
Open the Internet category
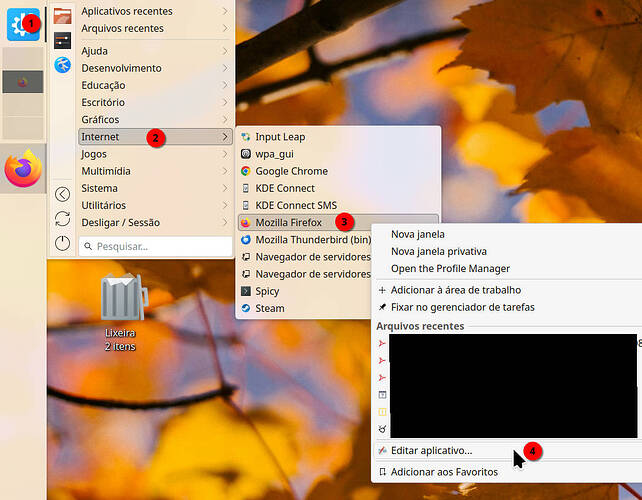point(155,137)
